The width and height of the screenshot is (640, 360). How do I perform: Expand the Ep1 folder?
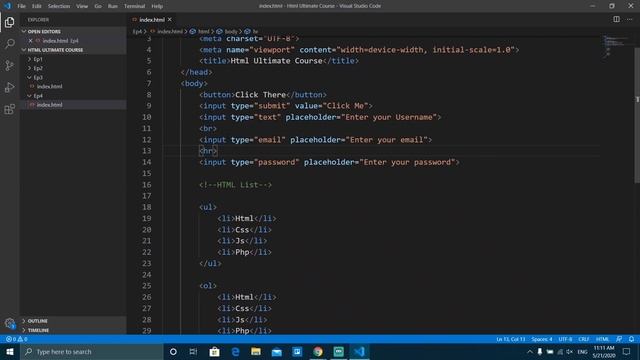click(29, 59)
